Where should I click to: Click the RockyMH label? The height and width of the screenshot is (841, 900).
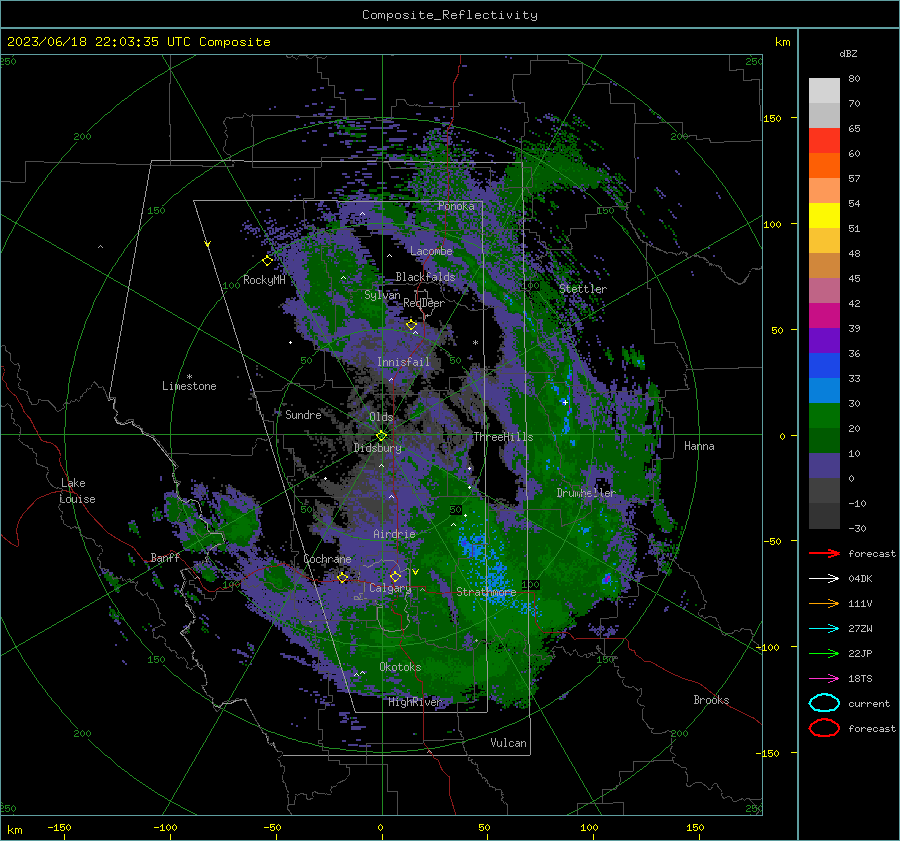(264, 280)
